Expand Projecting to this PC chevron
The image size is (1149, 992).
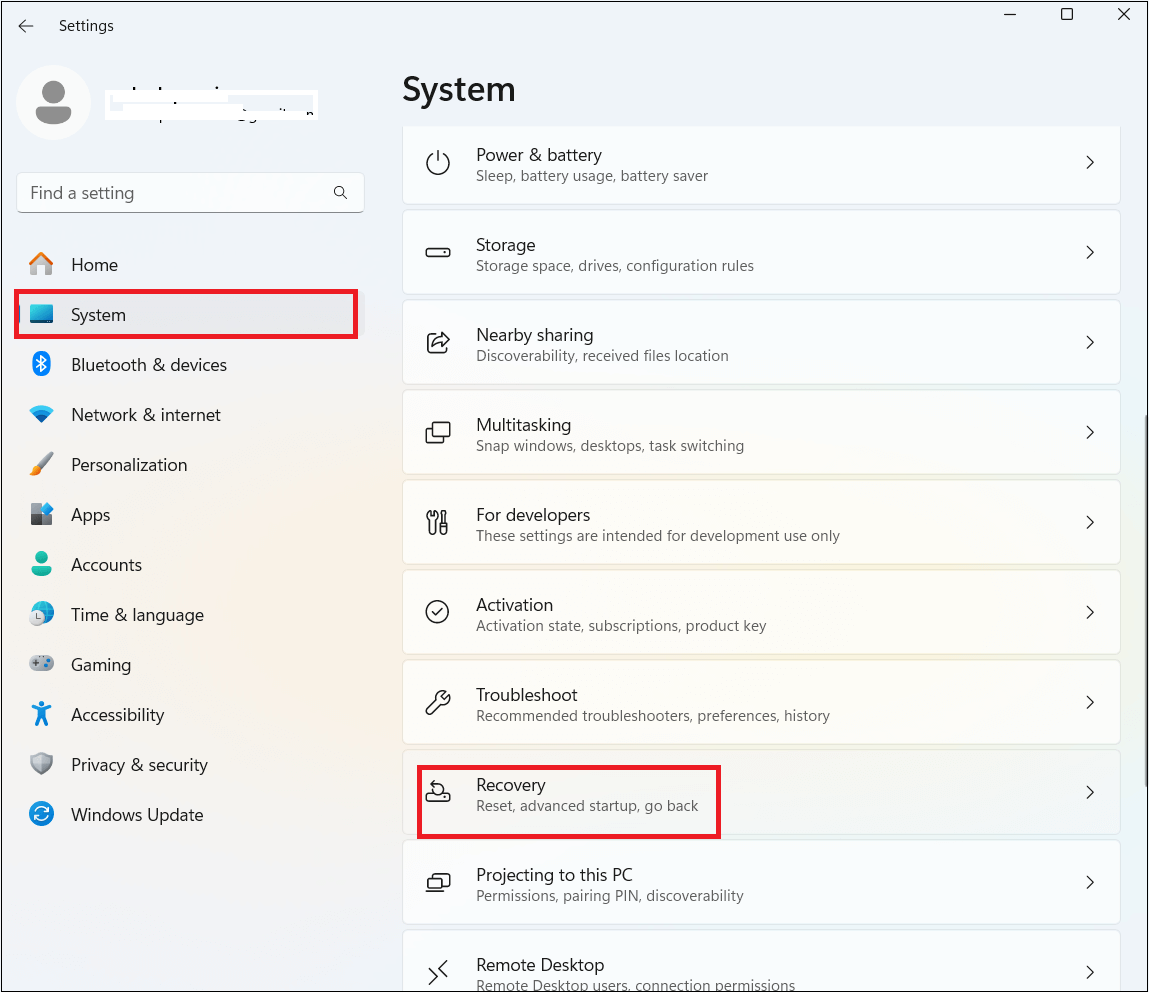pos(1090,883)
